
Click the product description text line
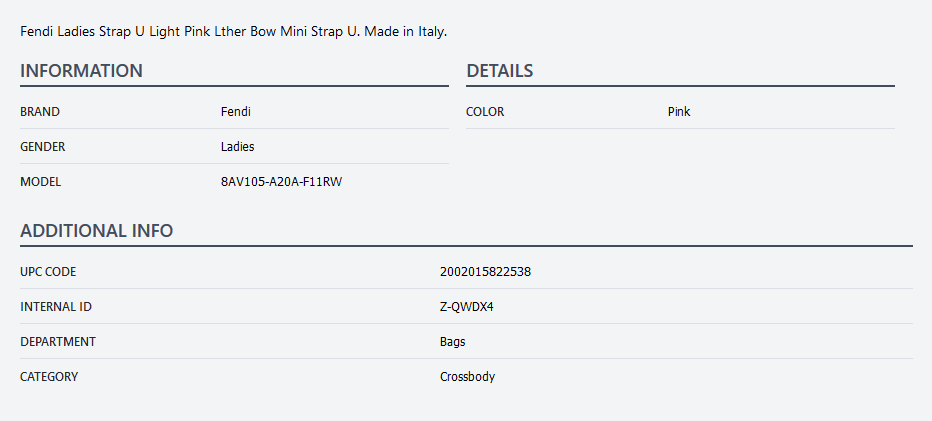(x=233, y=31)
